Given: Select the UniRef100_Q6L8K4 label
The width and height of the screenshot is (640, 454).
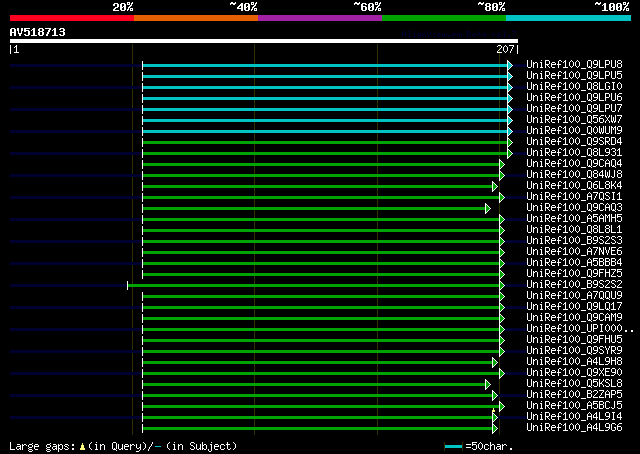Looking at the screenshot, I should [574, 186].
